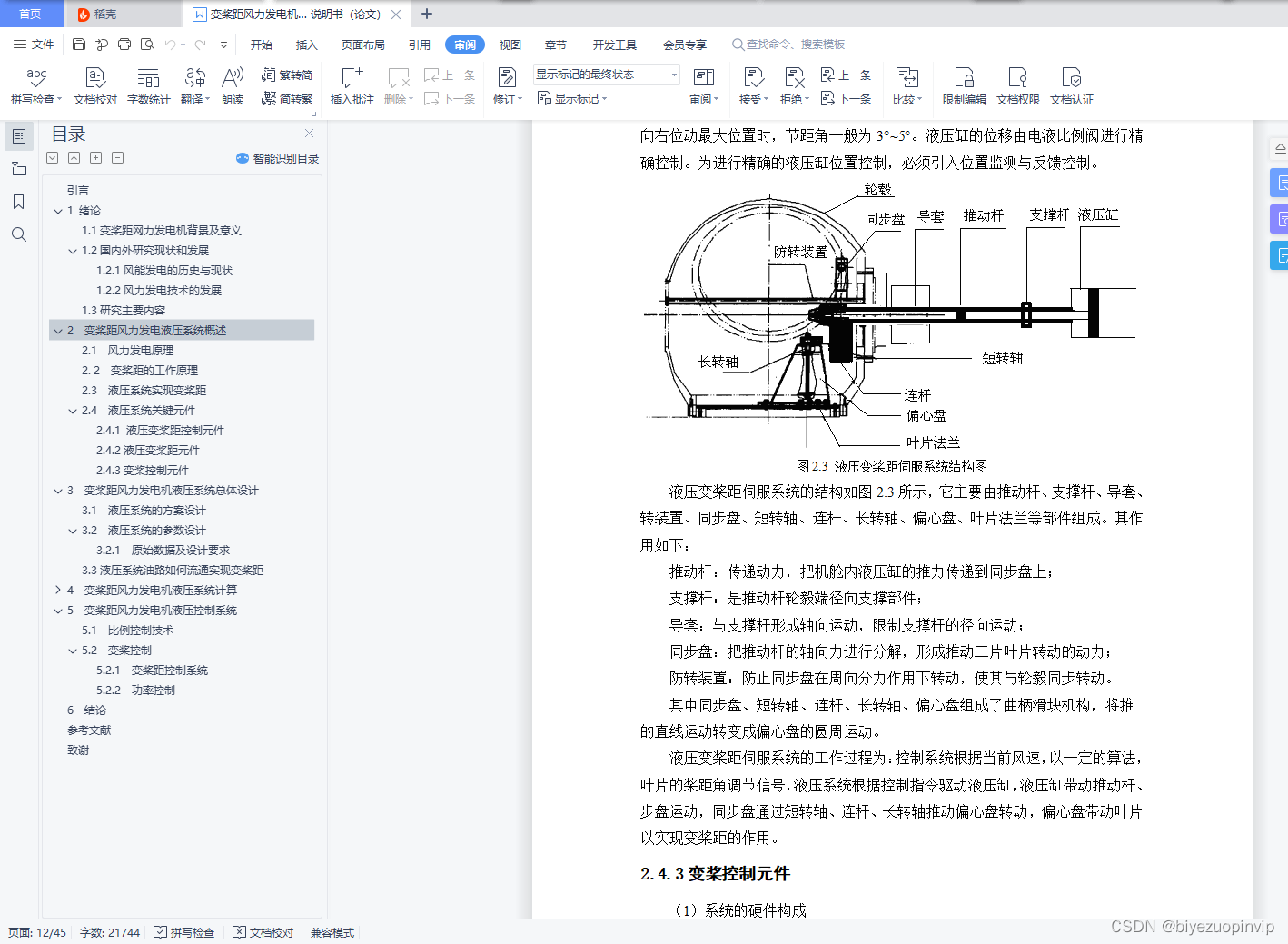Toggle the select-all checkbox in outline panel
Screen dimensions: 1288x944
pyautogui.click(x=52, y=157)
